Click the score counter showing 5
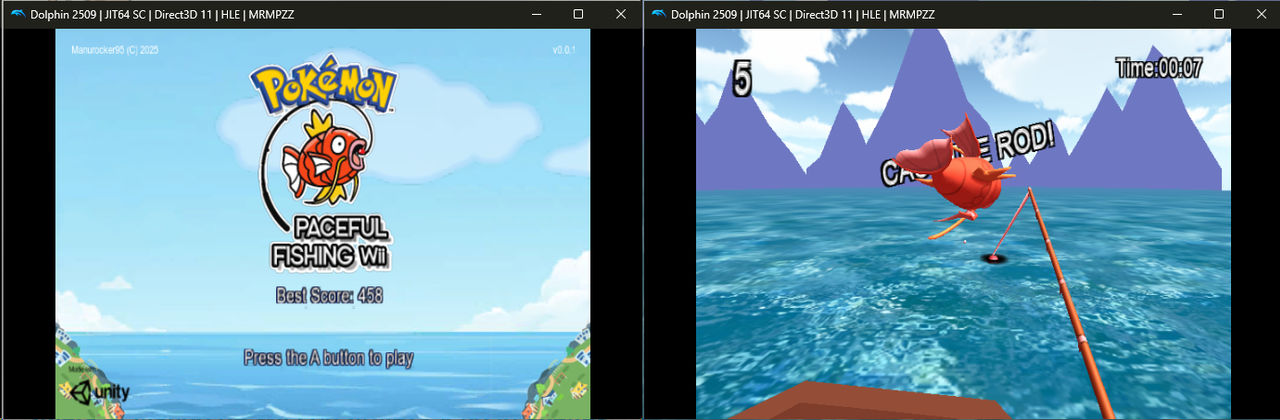 coord(742,79)
